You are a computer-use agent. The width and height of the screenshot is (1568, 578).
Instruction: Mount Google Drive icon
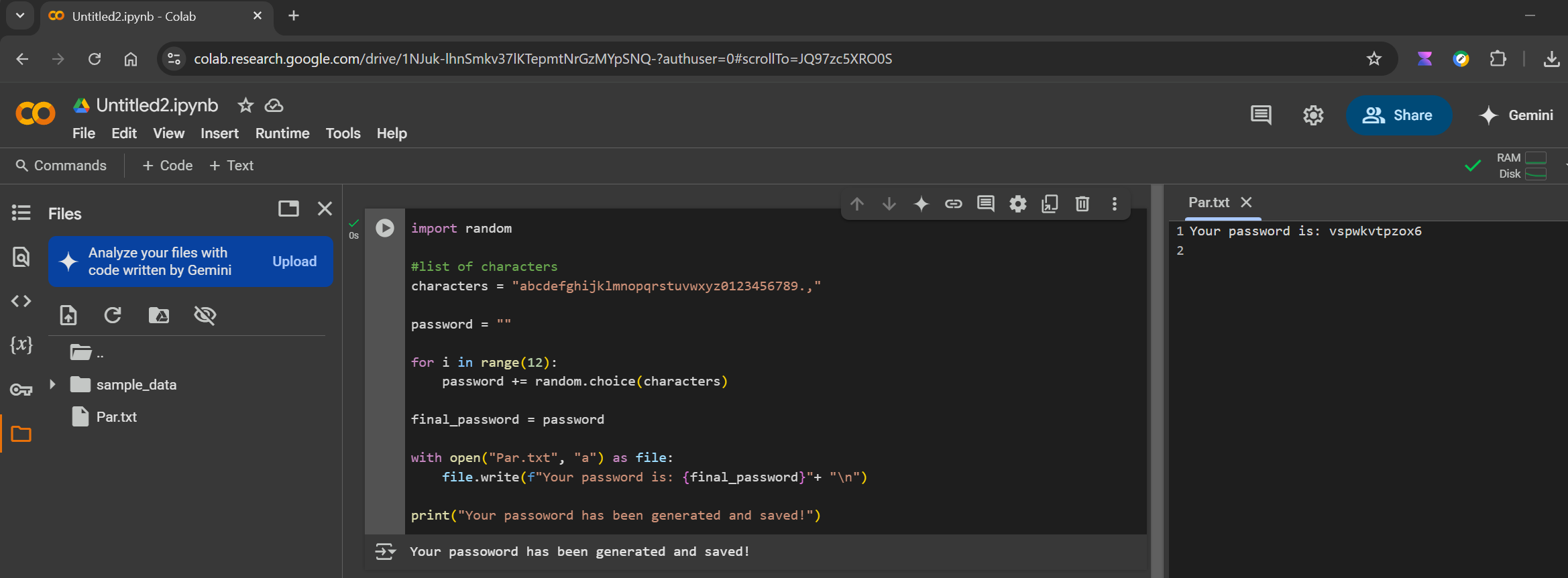[x=159, y=315]
